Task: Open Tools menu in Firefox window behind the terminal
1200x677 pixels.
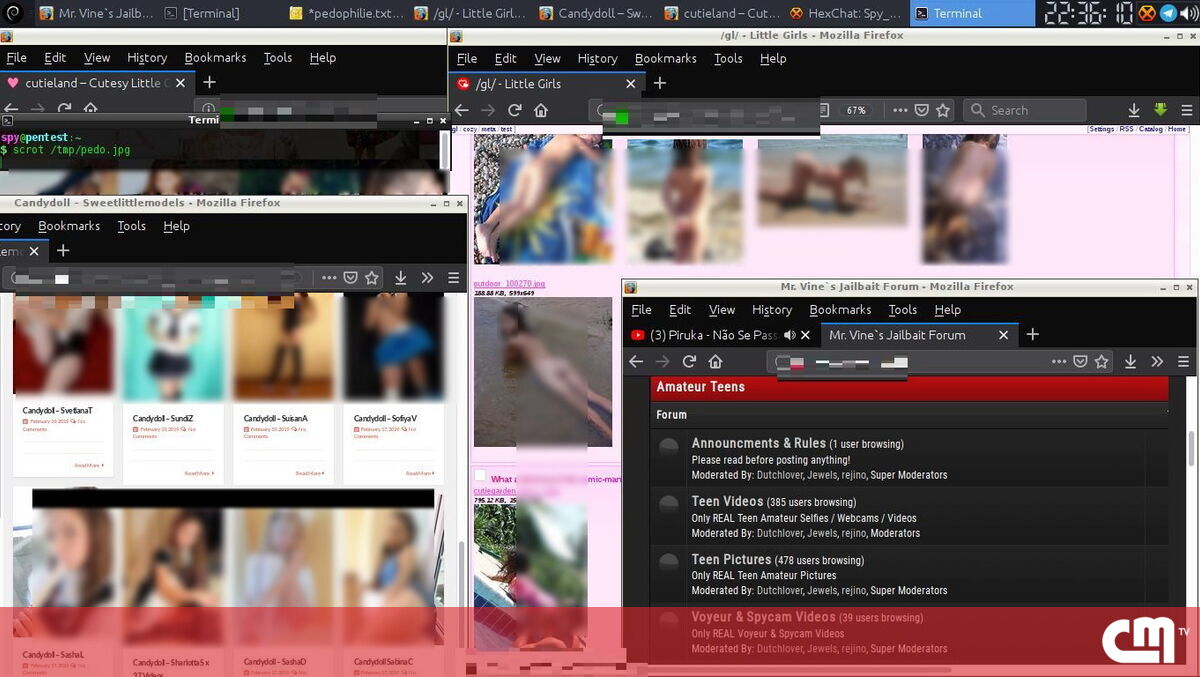Action: click(278, 58)
